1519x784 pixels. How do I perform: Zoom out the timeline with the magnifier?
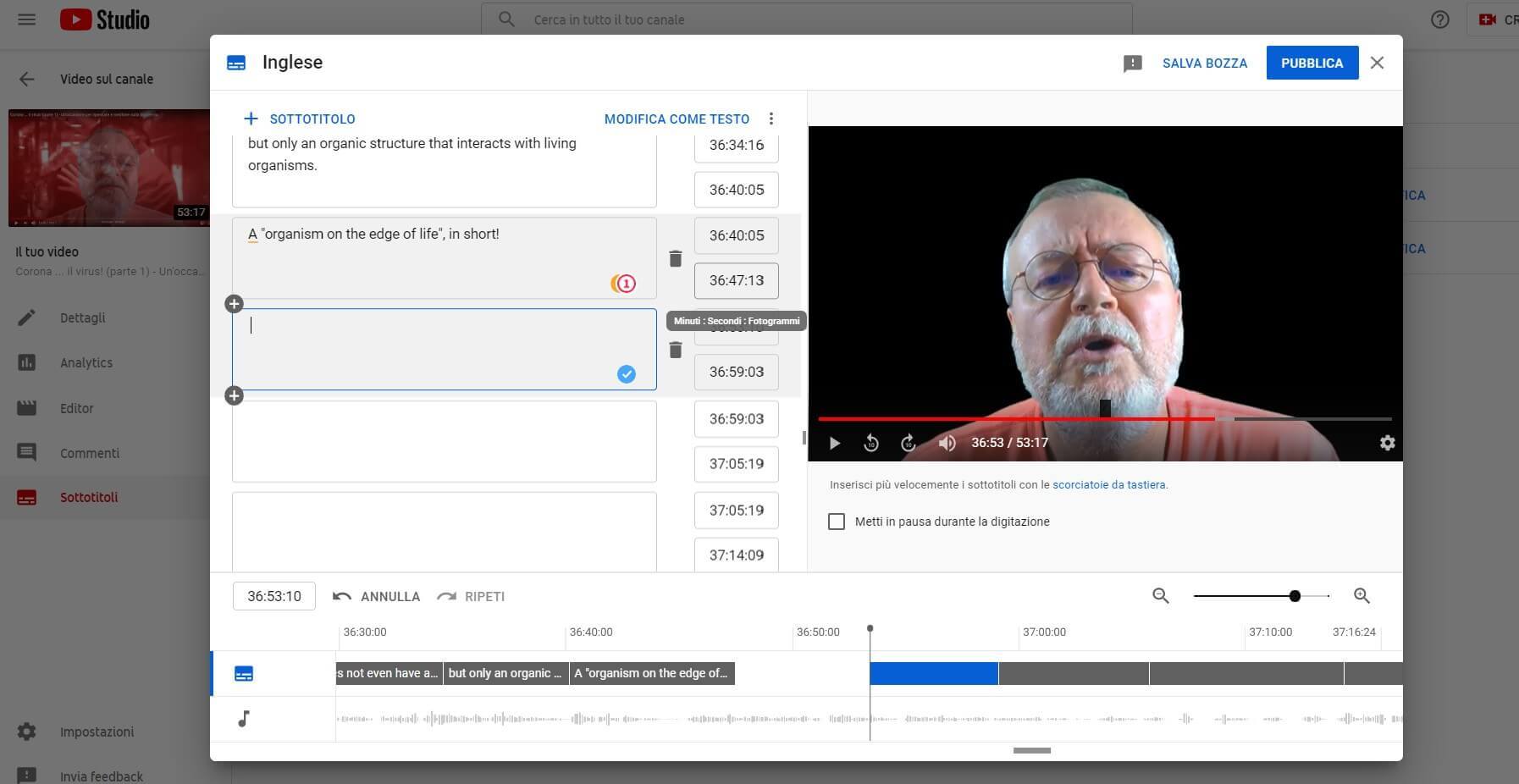(x=1161, y=596)
